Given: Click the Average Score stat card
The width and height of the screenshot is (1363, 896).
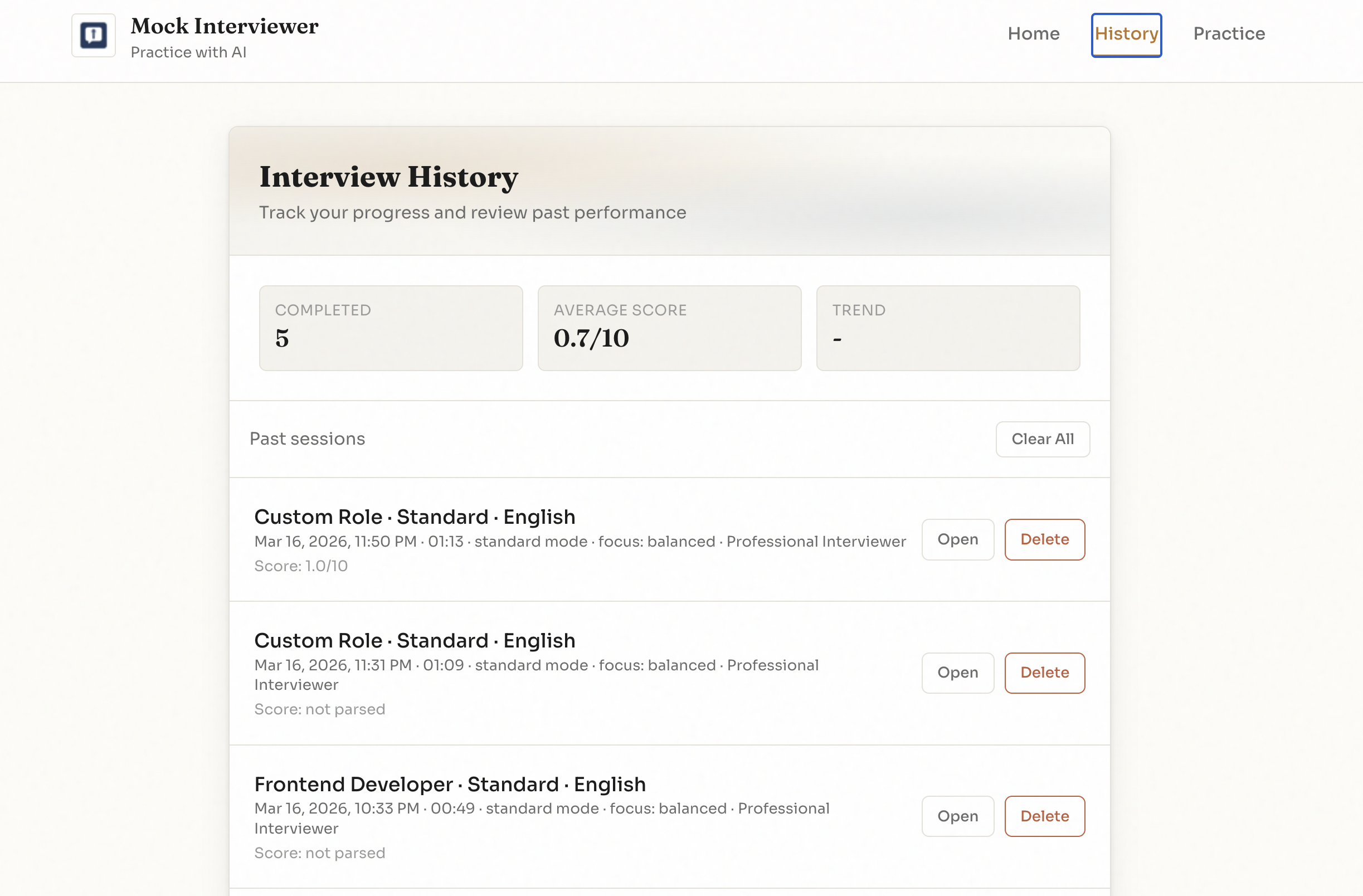Looking at the screenshot, I should click(669, 328).
